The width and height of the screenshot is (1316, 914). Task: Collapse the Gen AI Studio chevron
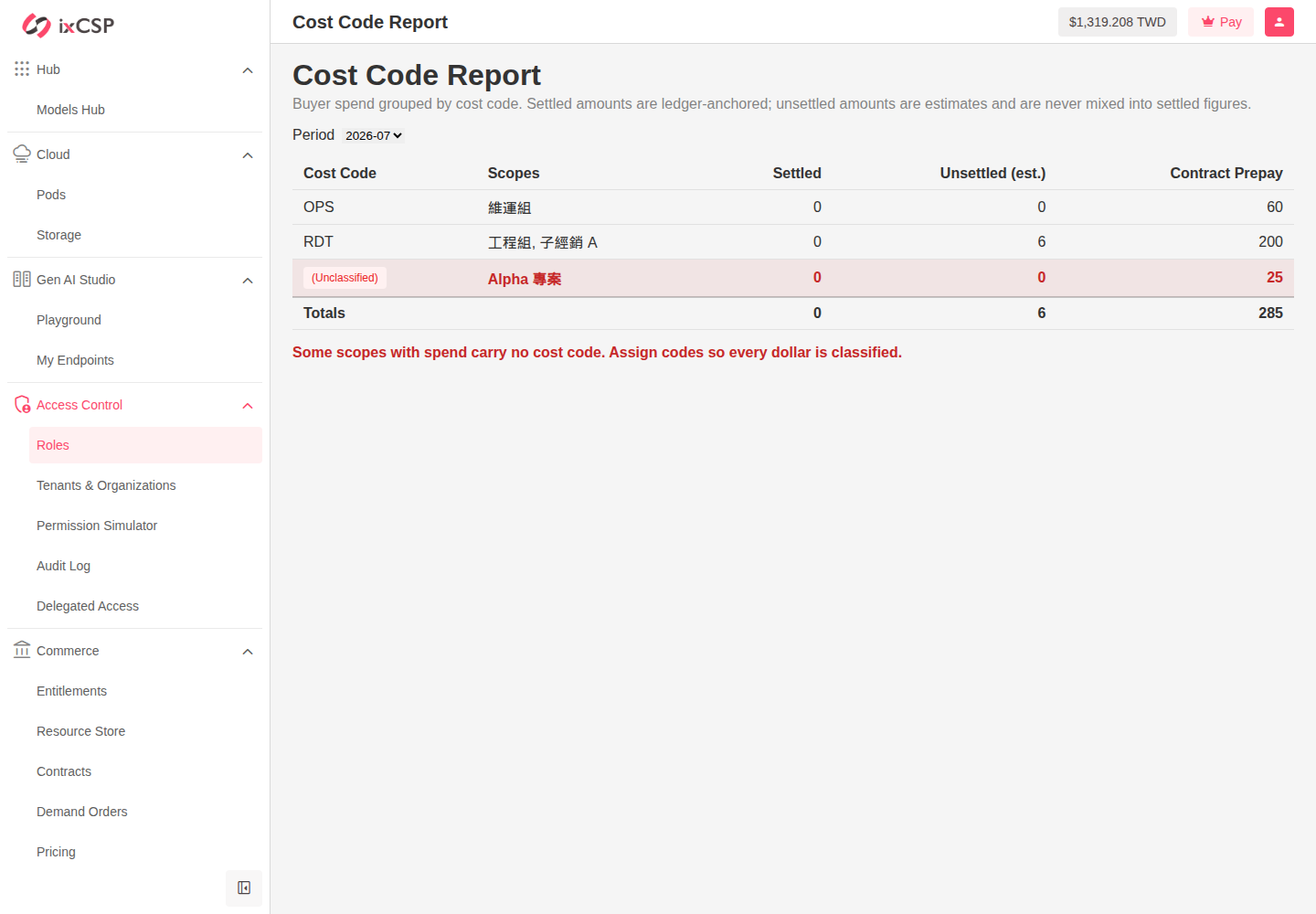pos(248,281)
